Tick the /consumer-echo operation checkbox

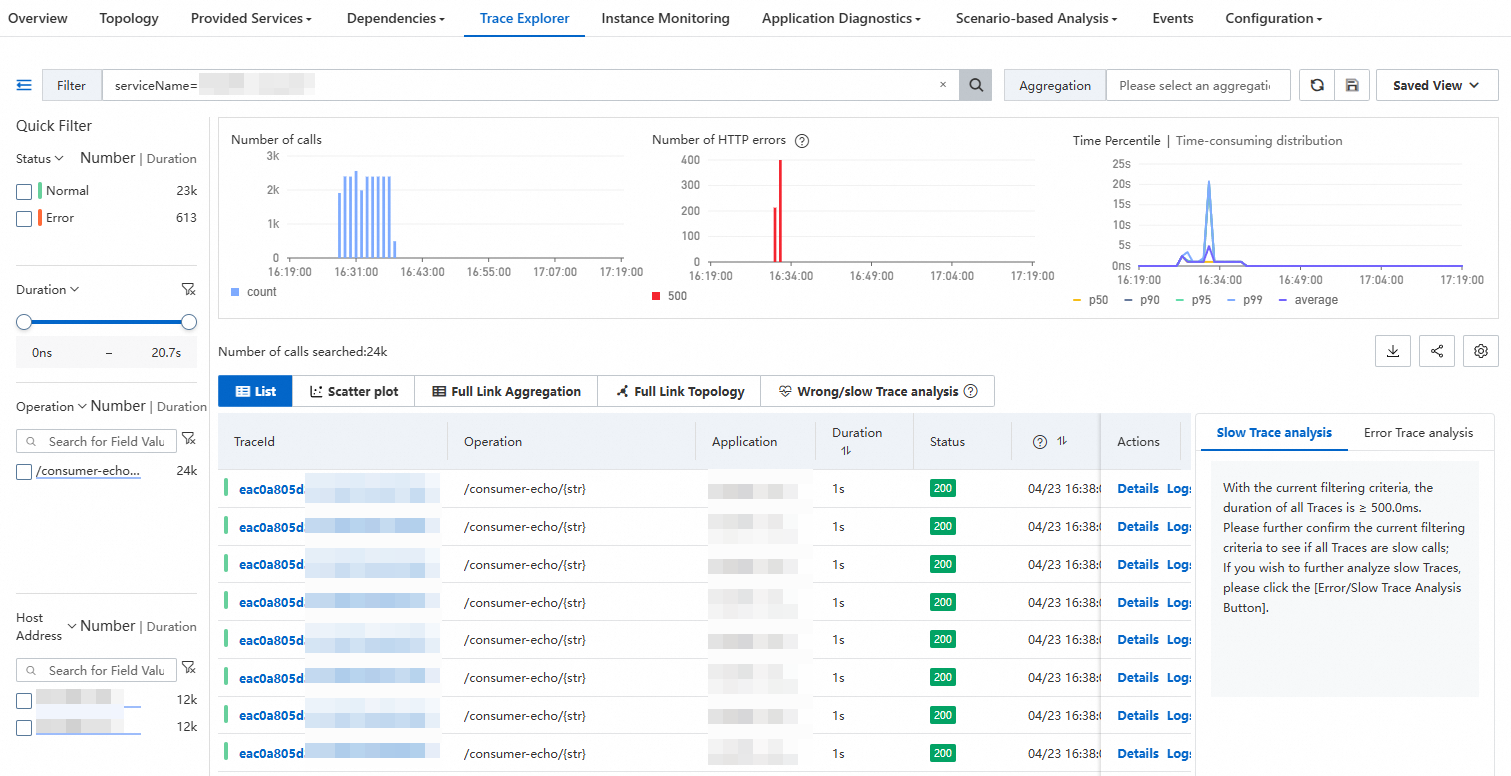[x=24, y=472]
